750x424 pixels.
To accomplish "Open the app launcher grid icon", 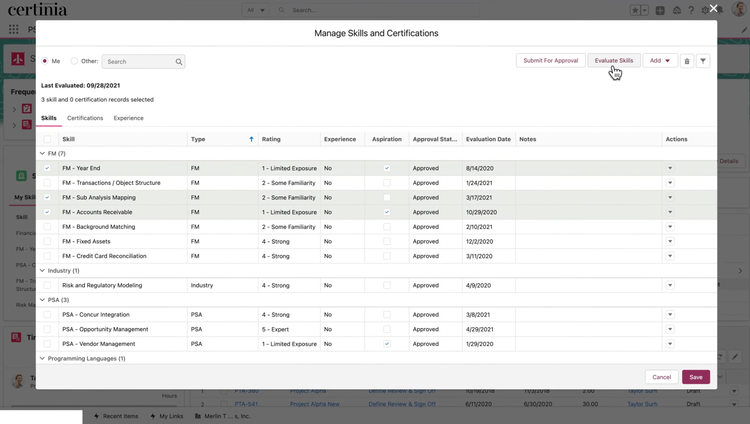I will (x=13, y=29).
